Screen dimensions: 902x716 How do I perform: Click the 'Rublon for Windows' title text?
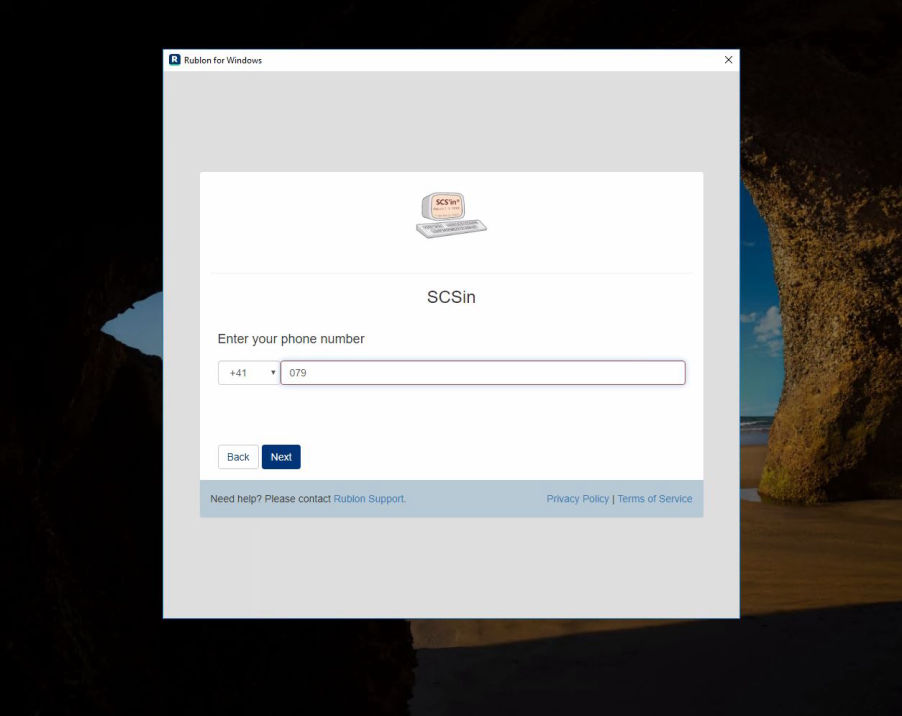click(x=223, y=60)
